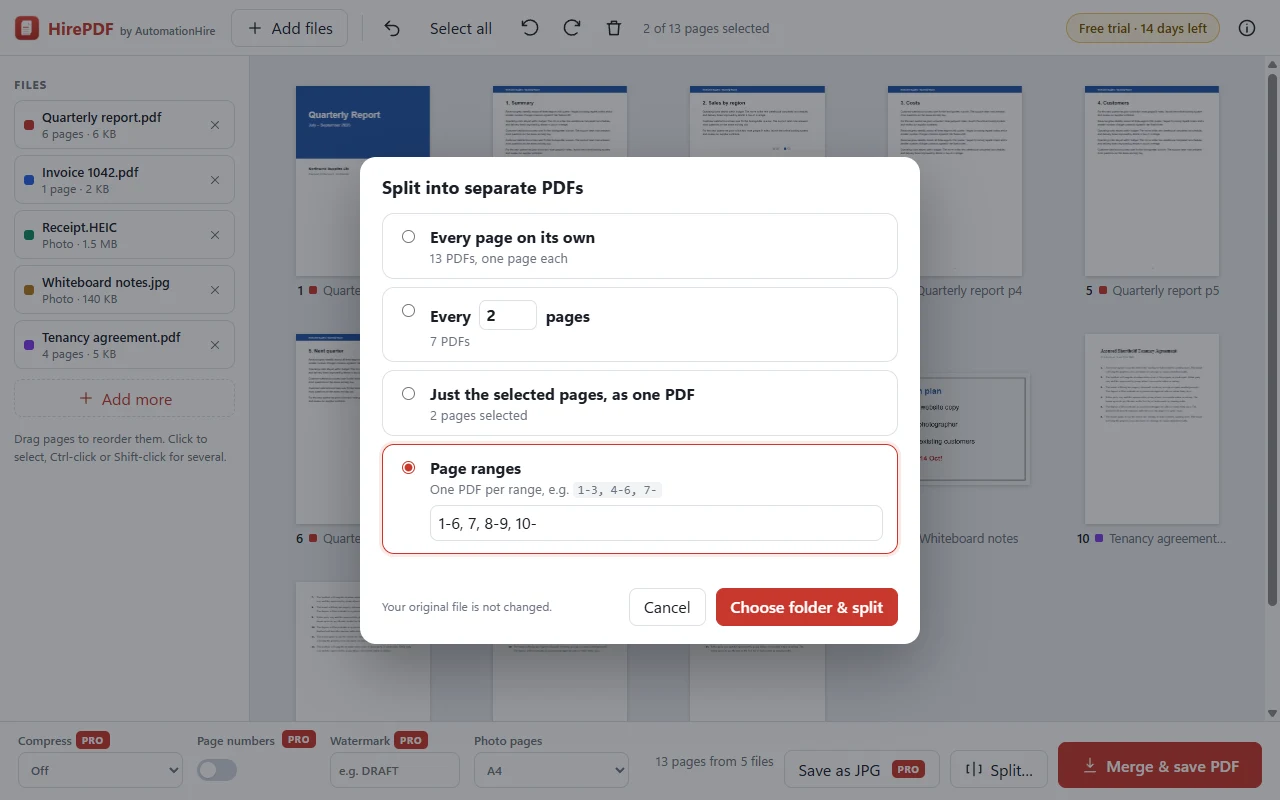Select the Every 2 pages radio option
Screen dimensions: 1280x800
coord(408,311)
